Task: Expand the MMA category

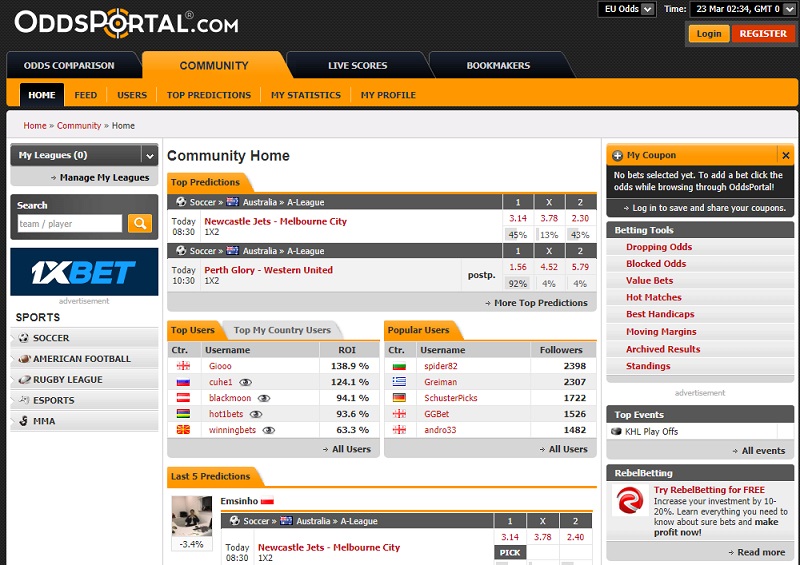Action: (x=84, y=421)
